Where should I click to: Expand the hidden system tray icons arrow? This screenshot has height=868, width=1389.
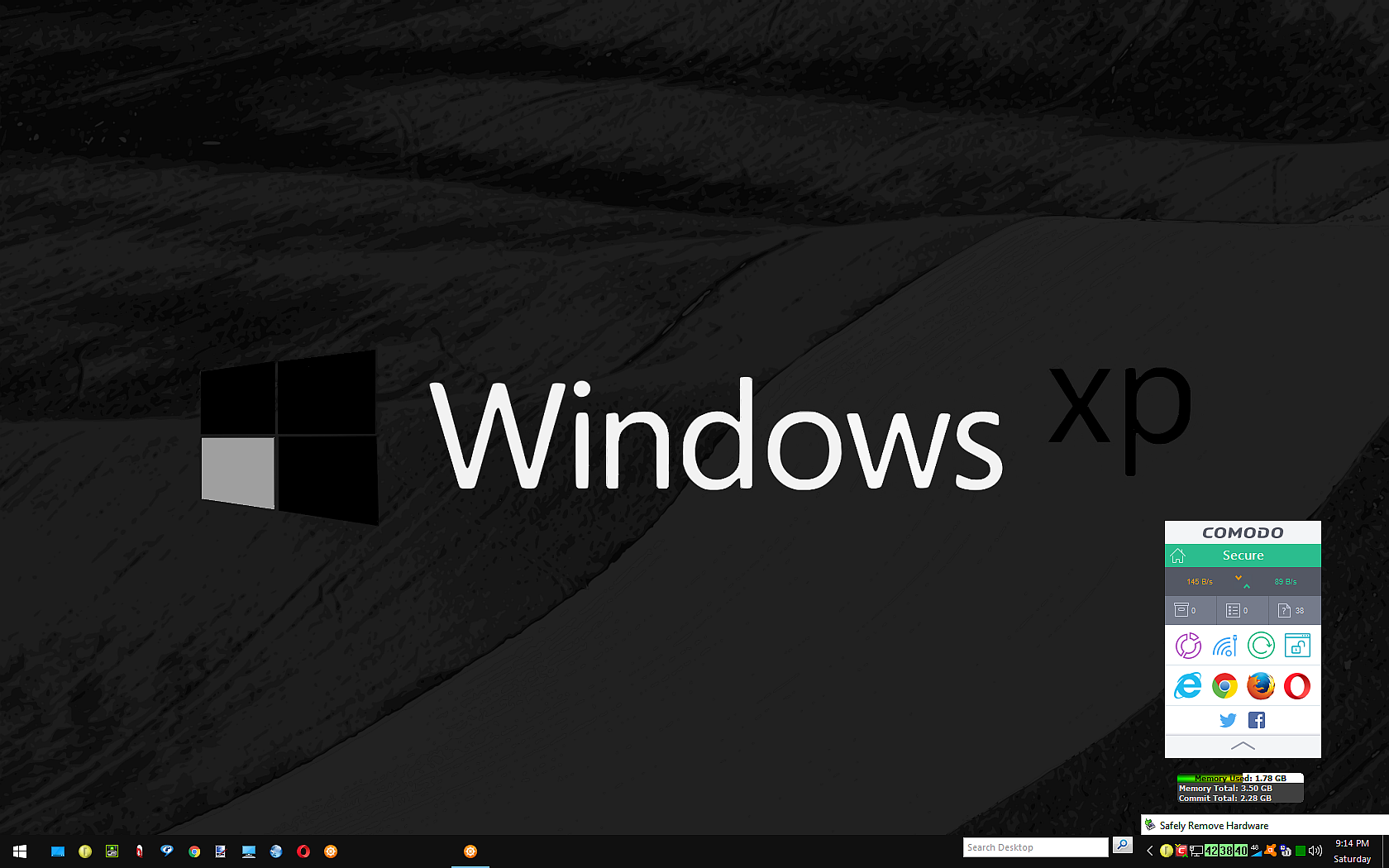point(1149,851)
